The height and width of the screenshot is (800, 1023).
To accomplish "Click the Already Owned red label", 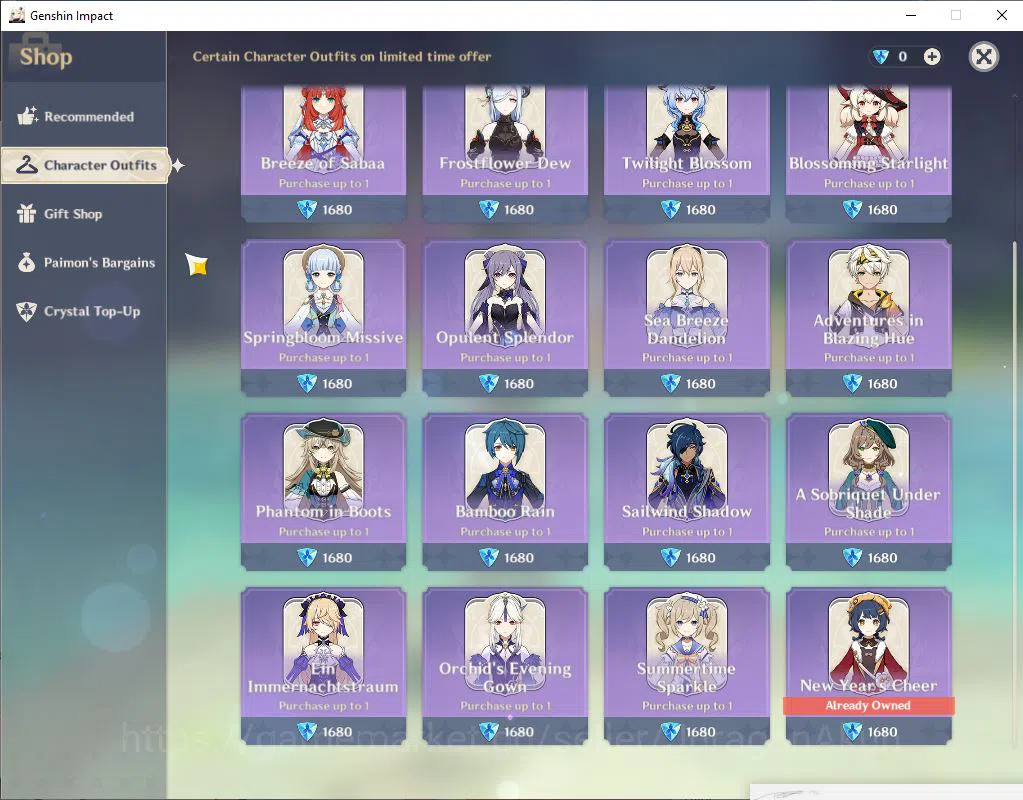I will [868, 705].
